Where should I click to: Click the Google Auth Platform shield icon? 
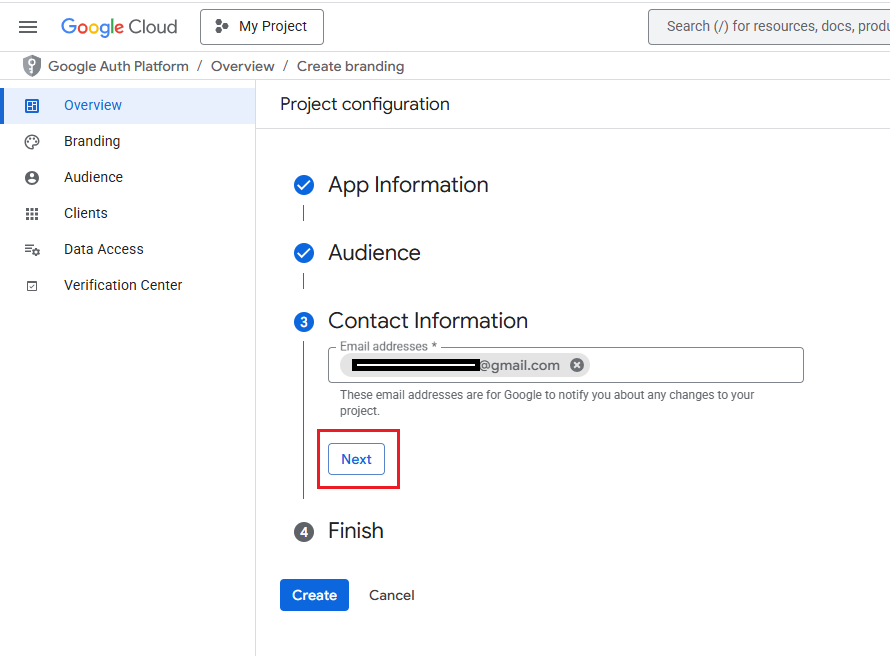point(32,66)
